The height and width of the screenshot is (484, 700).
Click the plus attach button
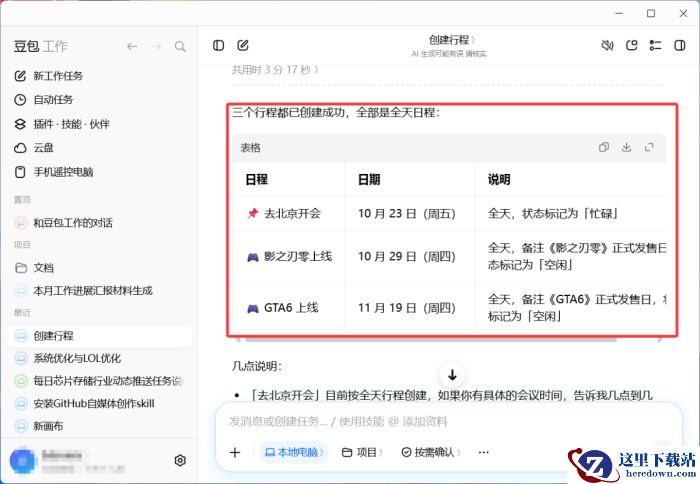(x=235, y=452)
